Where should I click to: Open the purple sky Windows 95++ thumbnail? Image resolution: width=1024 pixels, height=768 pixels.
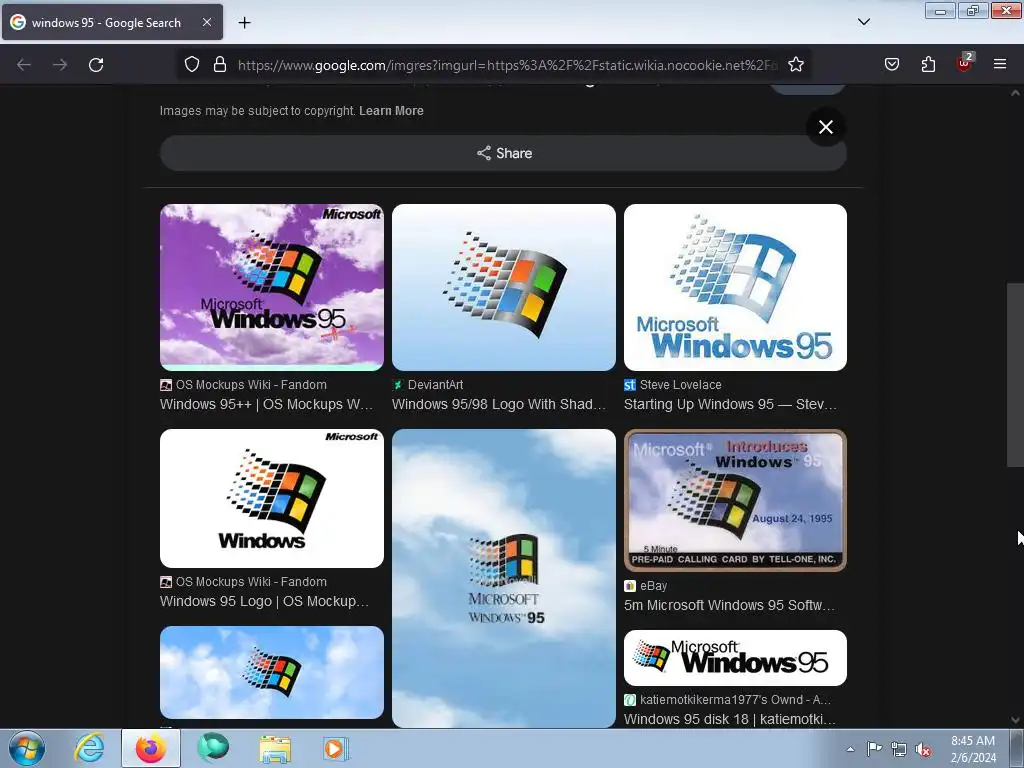click(272, 287)
